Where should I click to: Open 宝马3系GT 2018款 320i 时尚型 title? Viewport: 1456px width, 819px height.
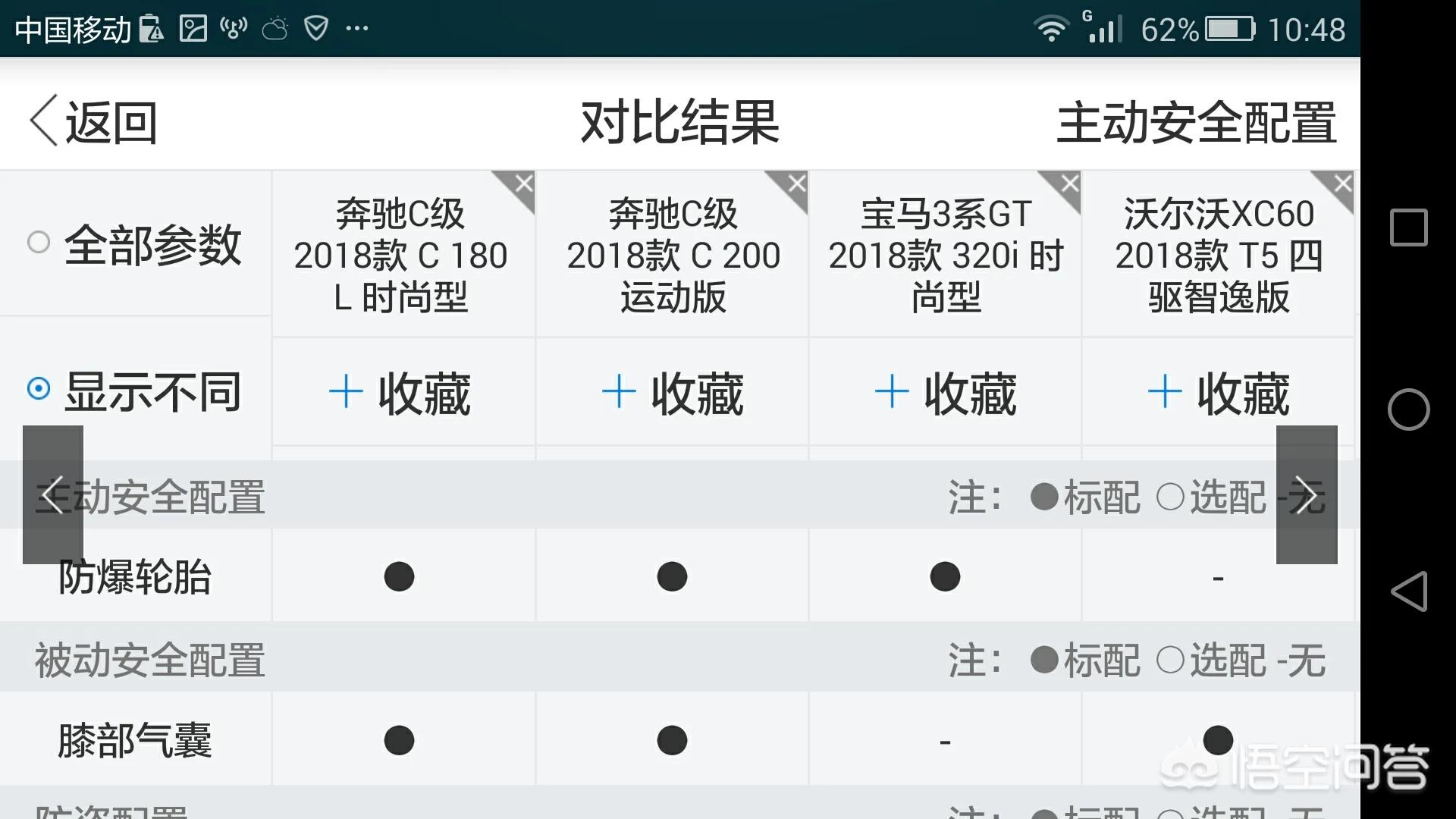tap(946, 256)
